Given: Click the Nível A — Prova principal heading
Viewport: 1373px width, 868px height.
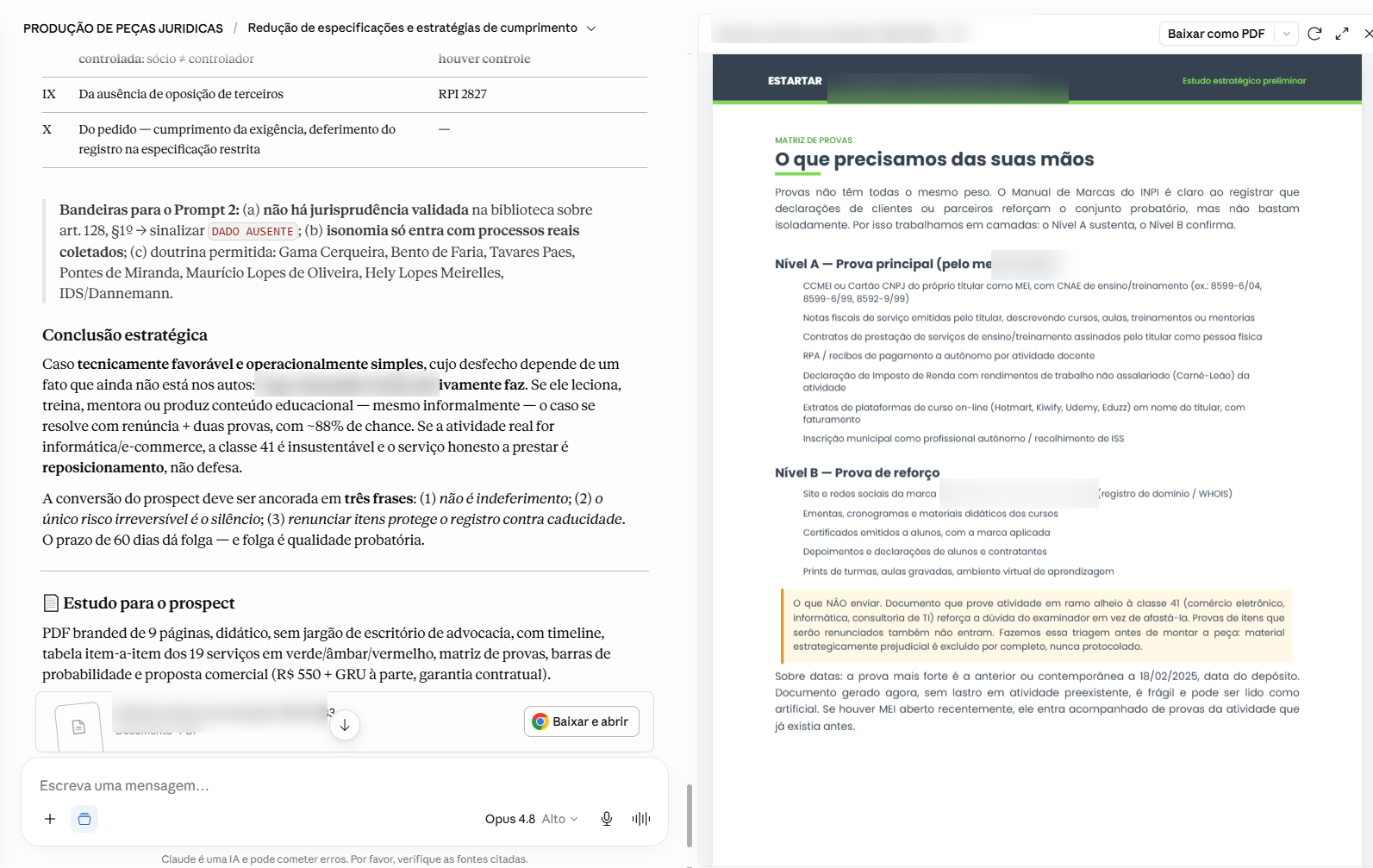Looking at the screenshot, I should point(883,264).
